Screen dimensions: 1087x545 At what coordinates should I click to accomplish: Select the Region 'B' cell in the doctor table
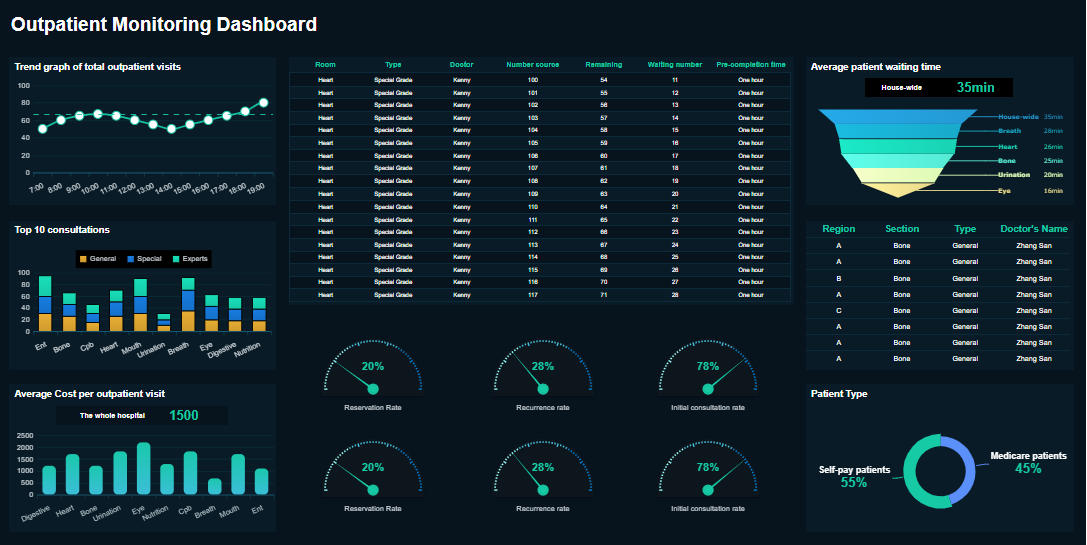click(x=838, y=279)
